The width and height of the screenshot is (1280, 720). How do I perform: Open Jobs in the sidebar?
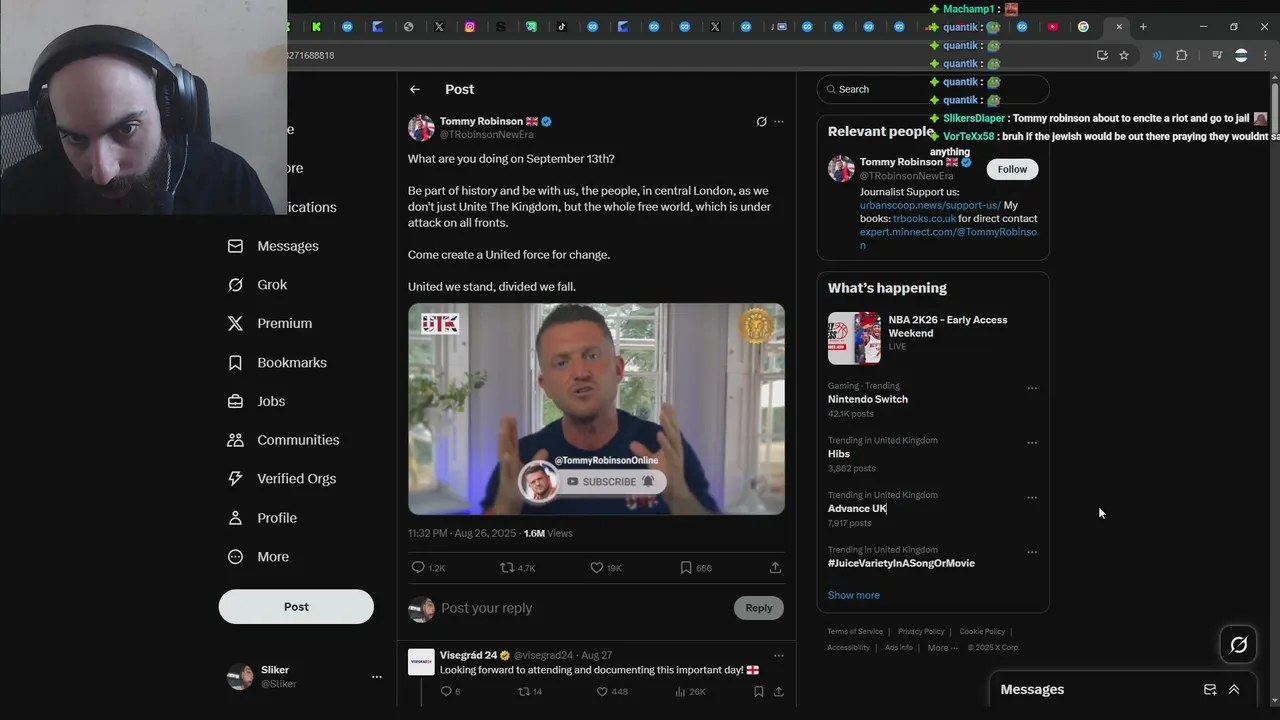tap(256, 401)
